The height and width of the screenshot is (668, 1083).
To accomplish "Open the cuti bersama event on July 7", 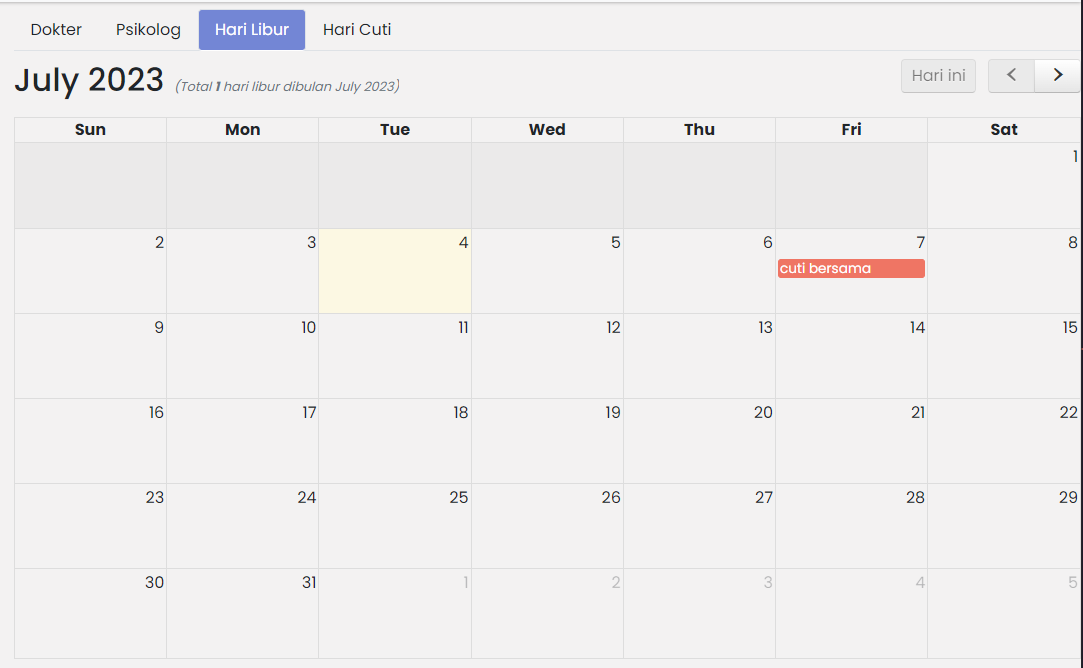I will click(x=851, y=268).
